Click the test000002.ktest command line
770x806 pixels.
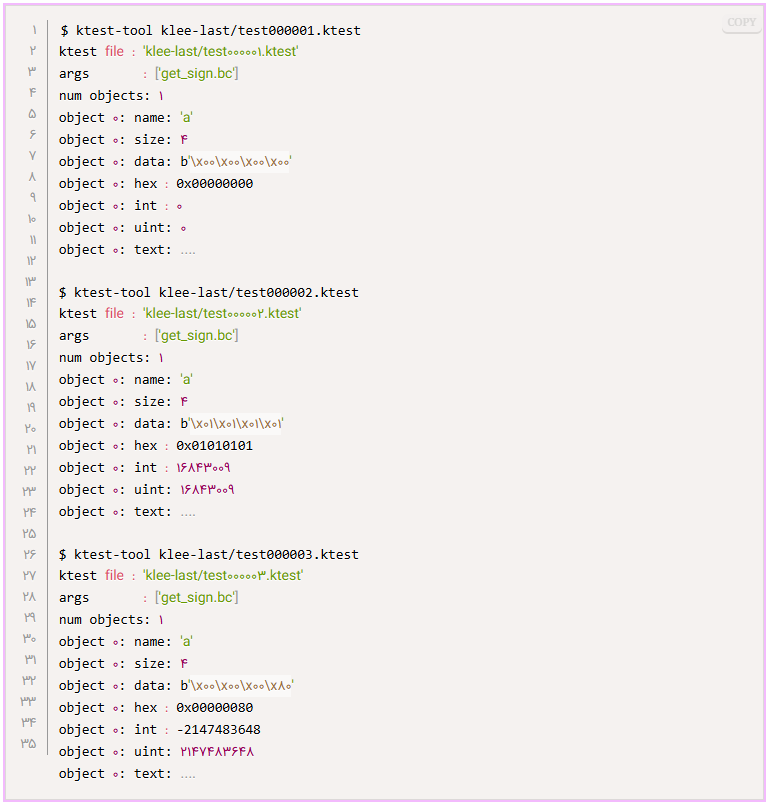(x=210, y=292)
